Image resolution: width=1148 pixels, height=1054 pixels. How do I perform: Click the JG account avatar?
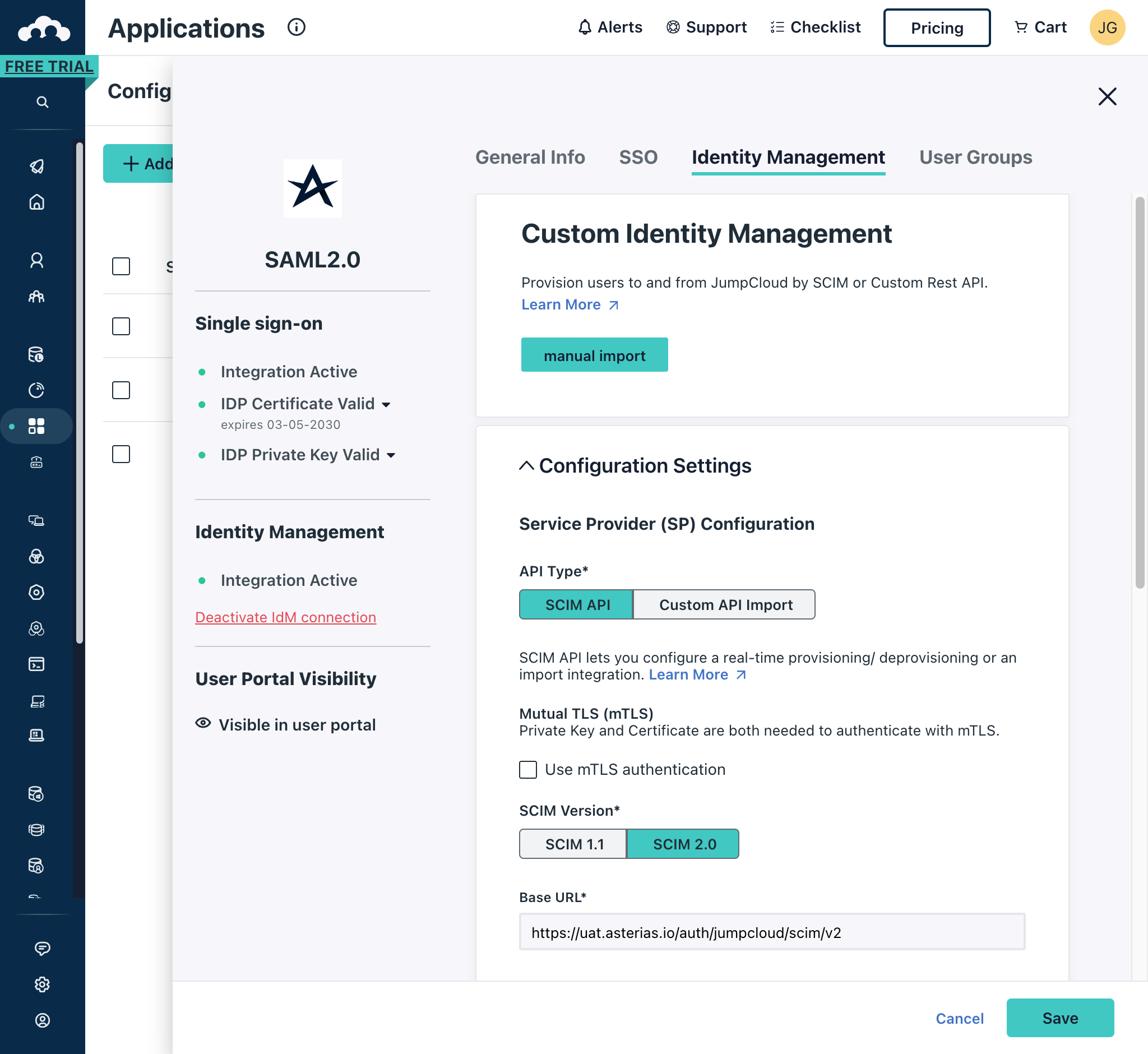(x=1107, y=27)
